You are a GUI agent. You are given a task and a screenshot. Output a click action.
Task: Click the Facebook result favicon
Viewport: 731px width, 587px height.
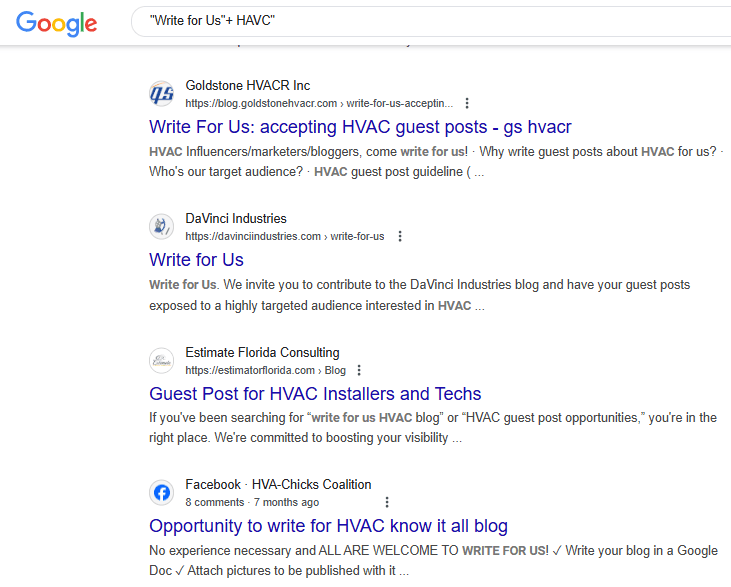pyautogui.click(x=162, y=493)
